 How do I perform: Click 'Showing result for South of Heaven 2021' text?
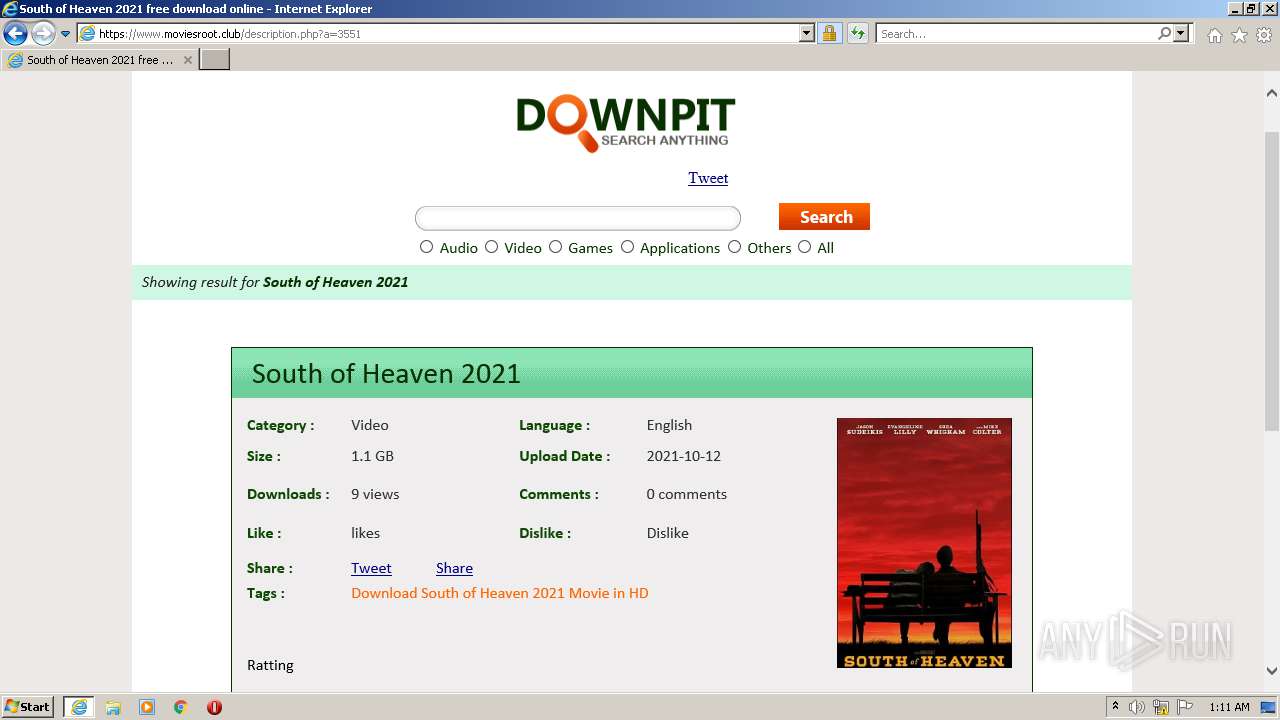pyautogui.click(x=275, y=282)
